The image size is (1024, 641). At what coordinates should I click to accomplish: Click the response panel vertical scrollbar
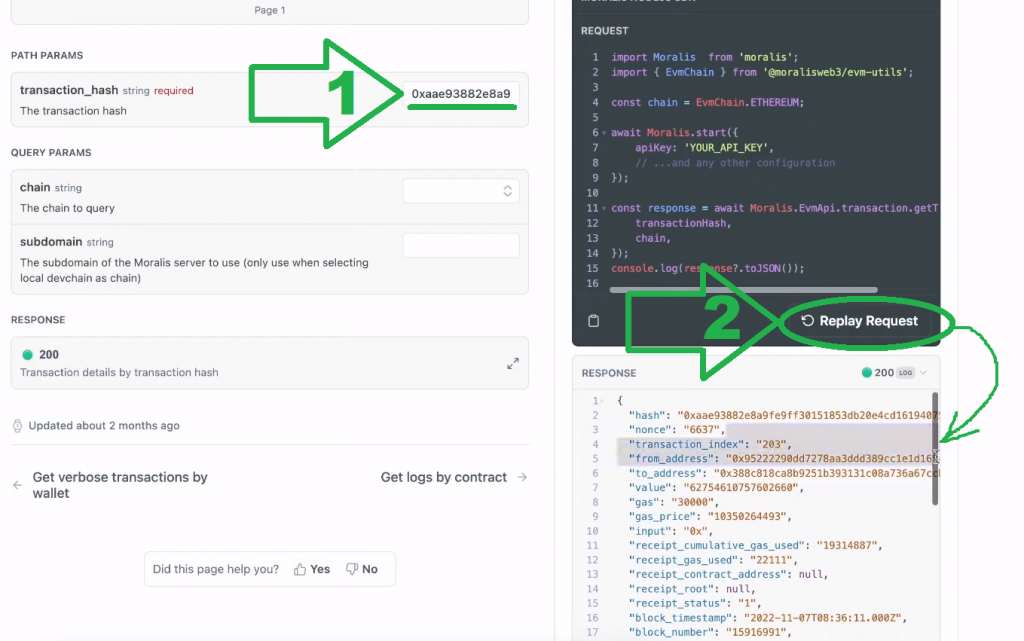click(x=935, y=449)
